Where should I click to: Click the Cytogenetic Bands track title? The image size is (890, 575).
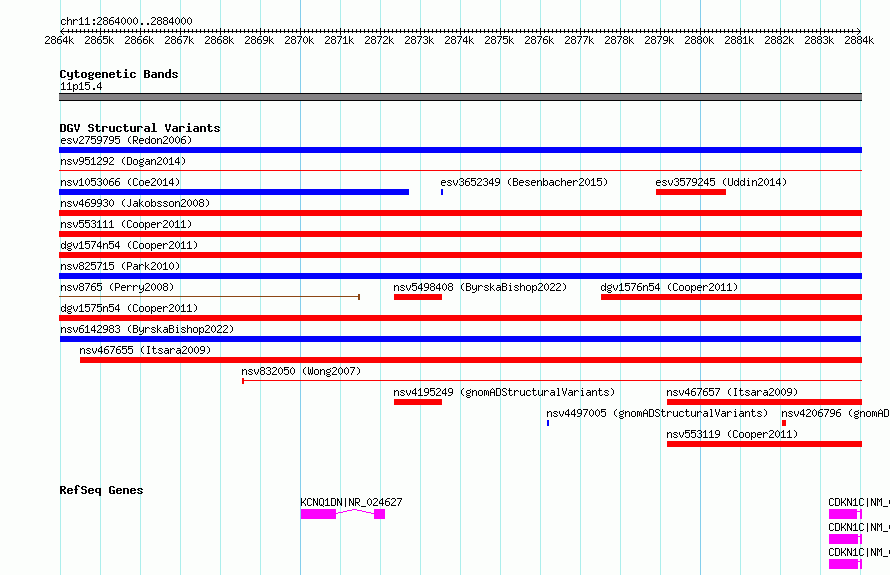point(119,74)
